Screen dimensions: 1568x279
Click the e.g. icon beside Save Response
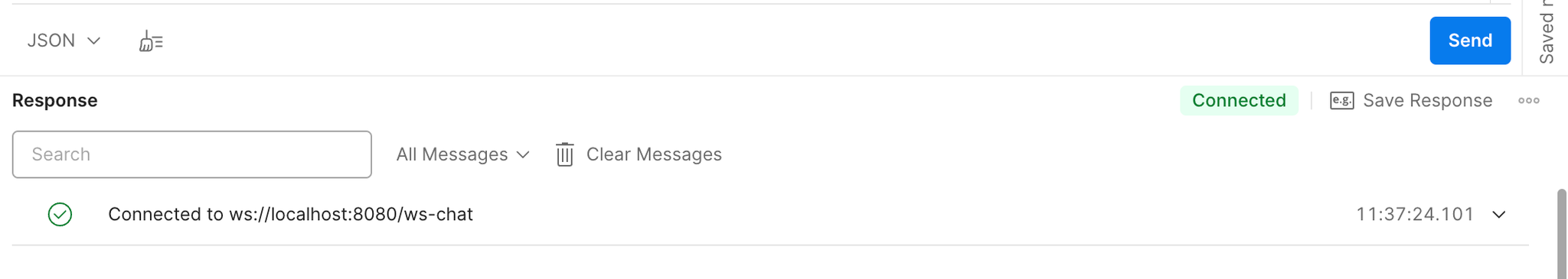tap(1341, 101)
